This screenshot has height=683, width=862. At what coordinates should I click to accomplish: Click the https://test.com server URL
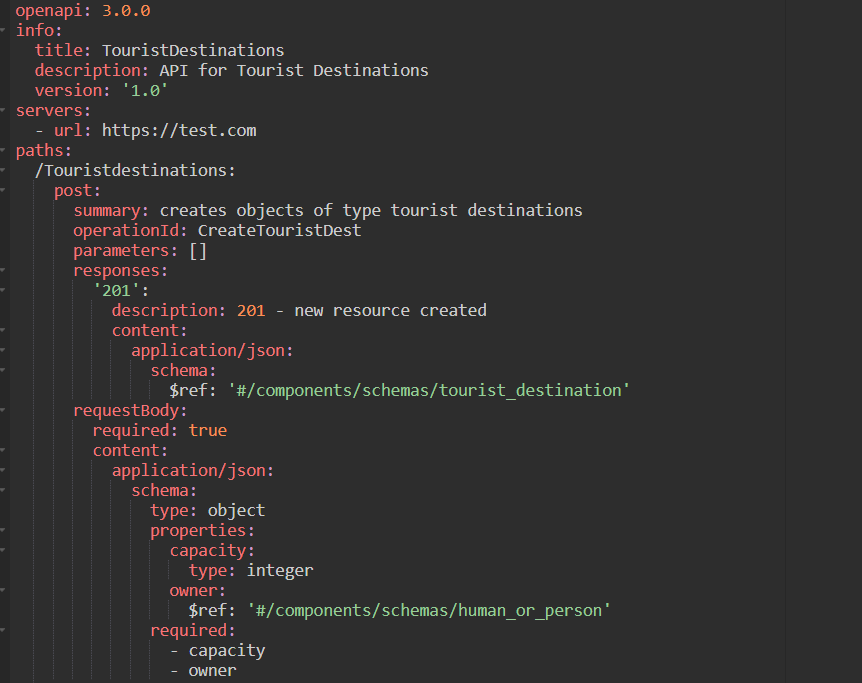click(x=178, y=130)
